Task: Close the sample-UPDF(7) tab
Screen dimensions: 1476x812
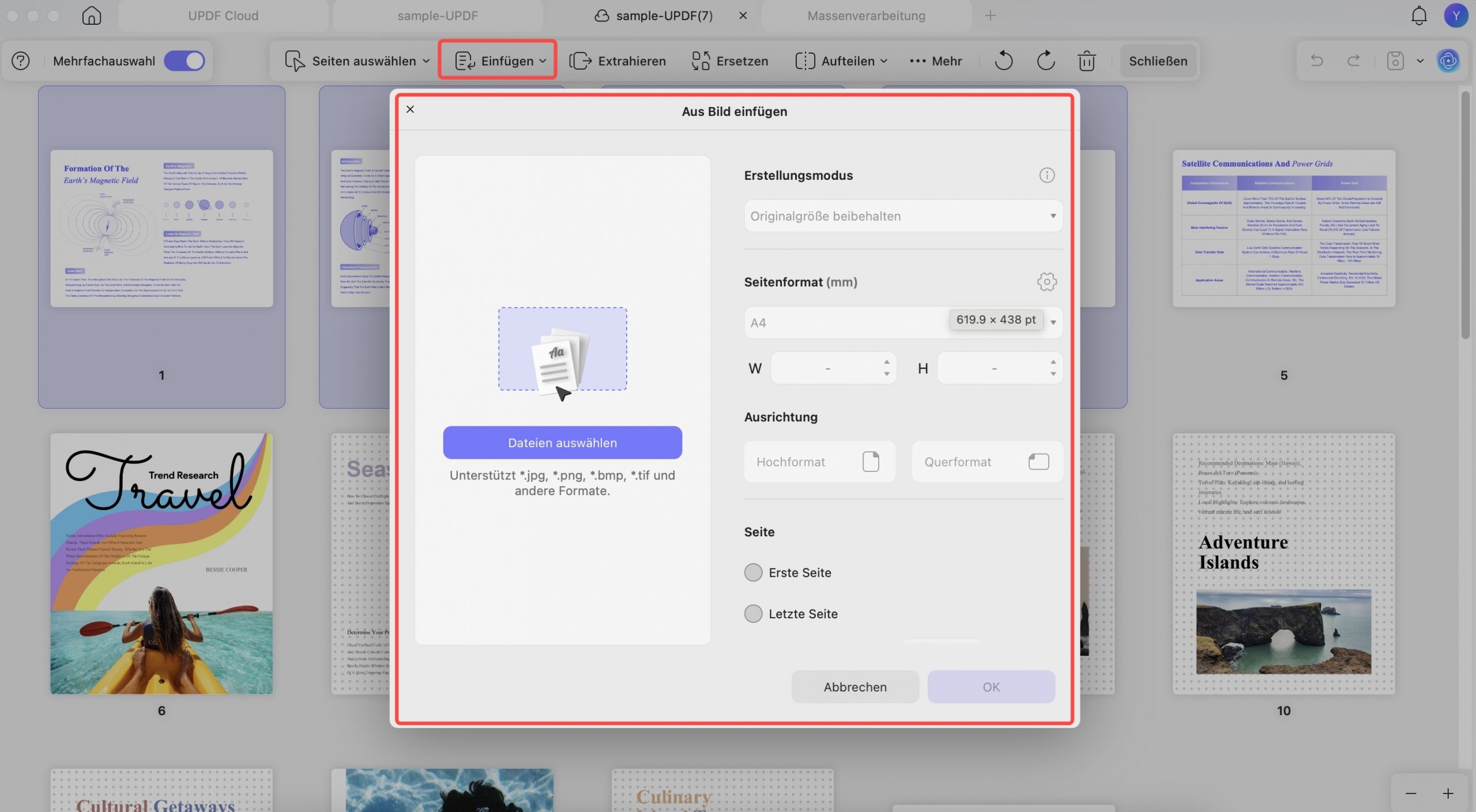Action: click(743, 16)
